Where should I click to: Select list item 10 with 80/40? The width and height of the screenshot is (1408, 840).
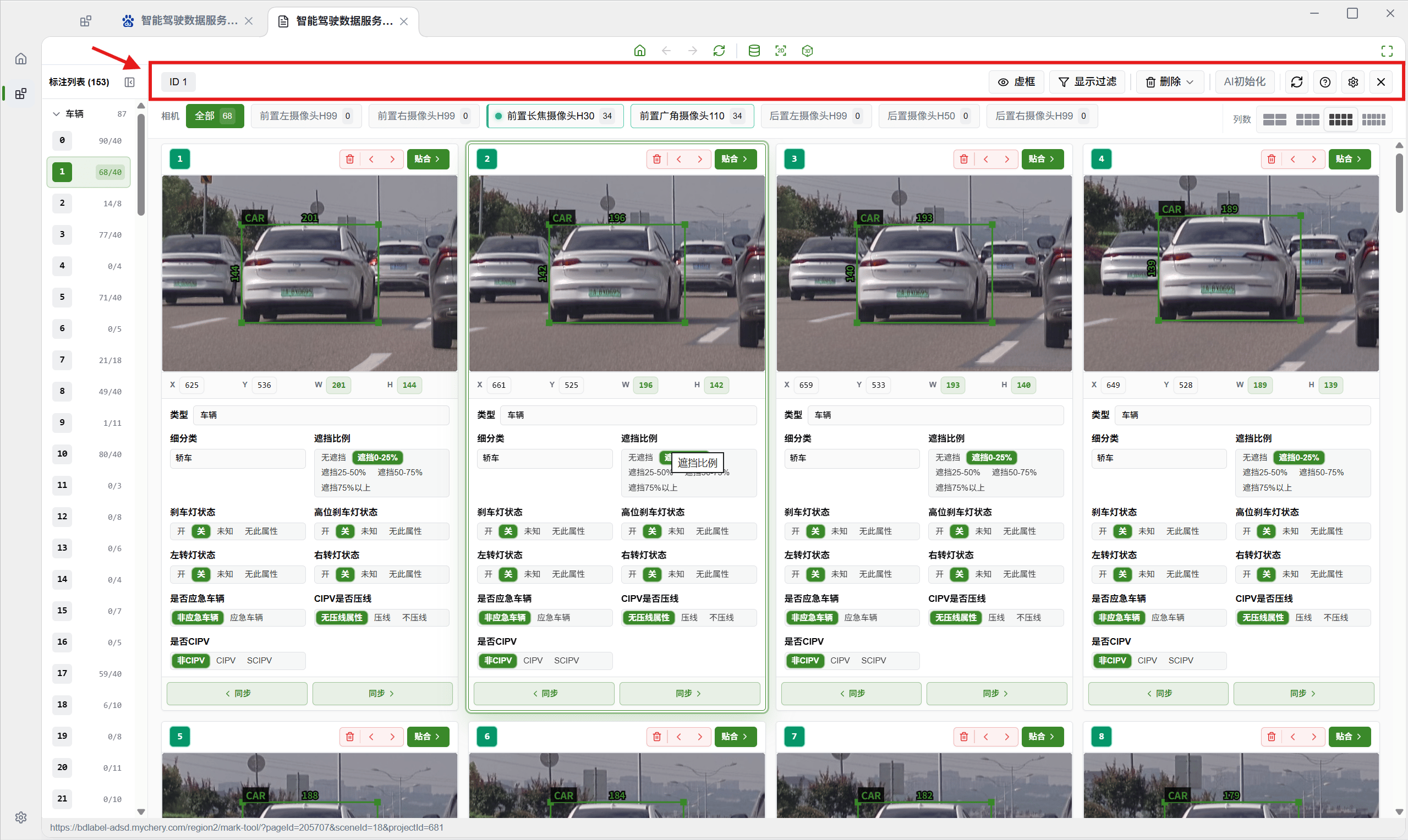[x=89, y=454]
